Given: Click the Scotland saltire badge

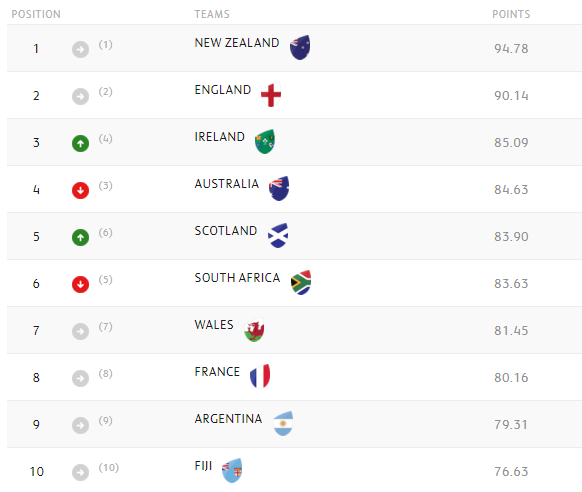Looking at the screenshot, I should [278, 236].
